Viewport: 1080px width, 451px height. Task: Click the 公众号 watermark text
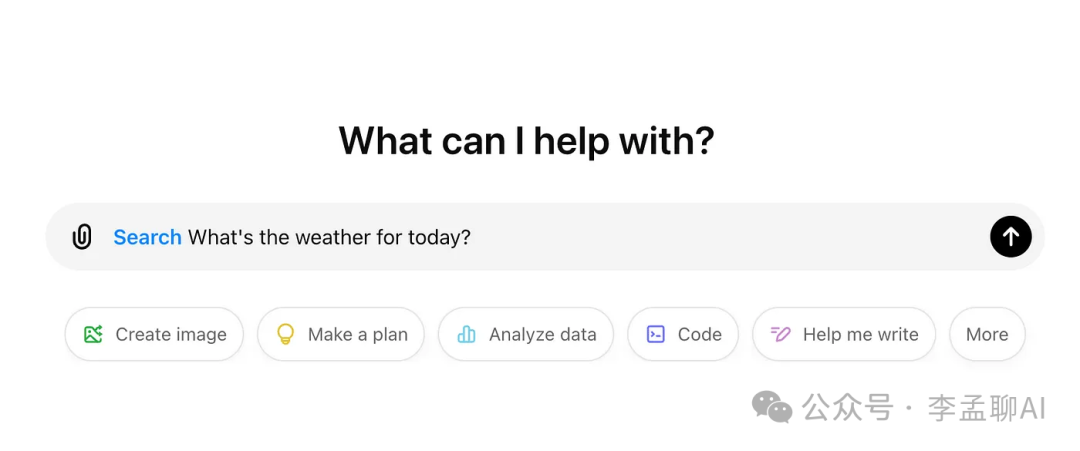(x=847, y=408)
